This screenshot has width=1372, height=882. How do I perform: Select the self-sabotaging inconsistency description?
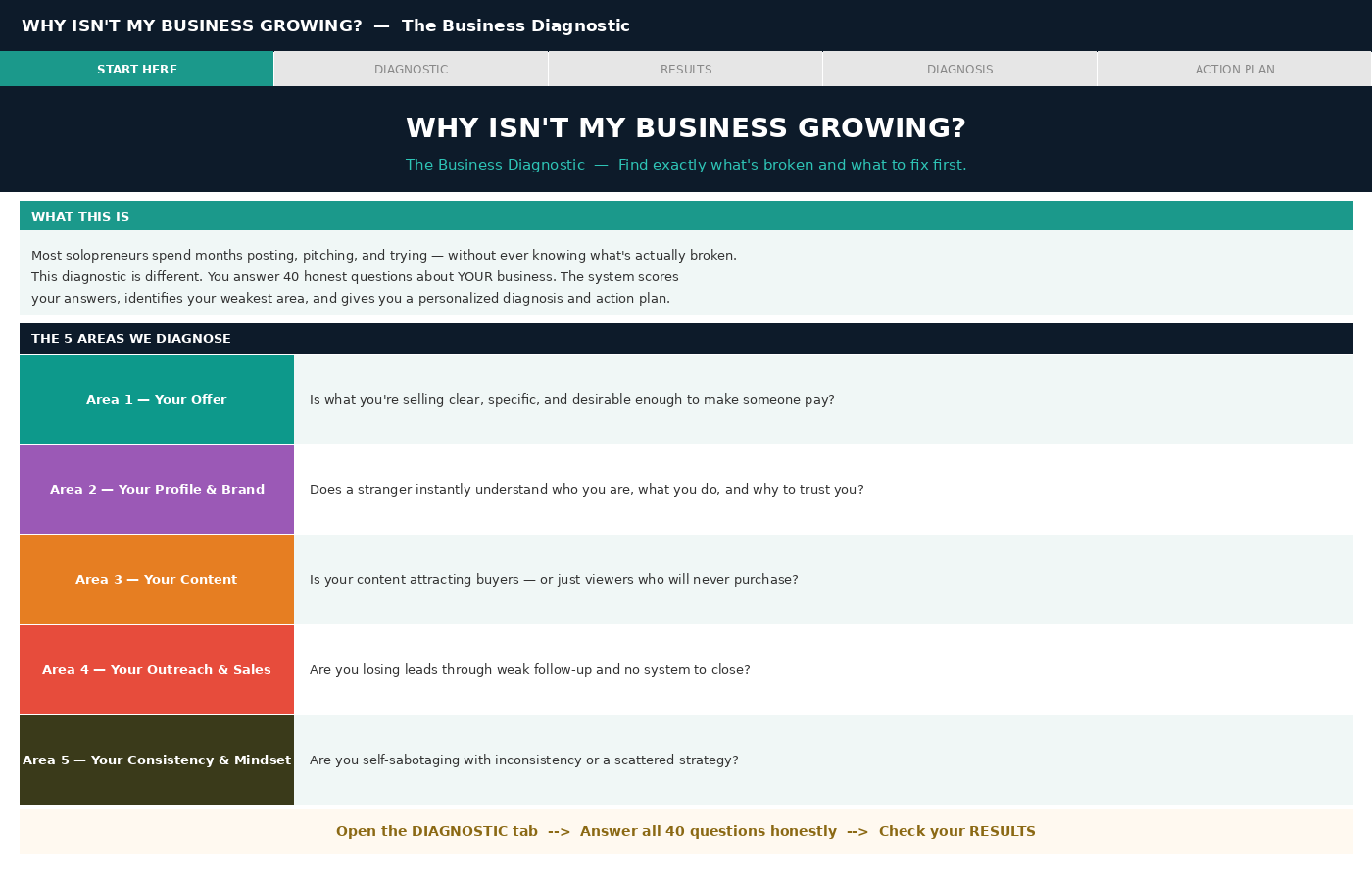[x=524, y=760]
